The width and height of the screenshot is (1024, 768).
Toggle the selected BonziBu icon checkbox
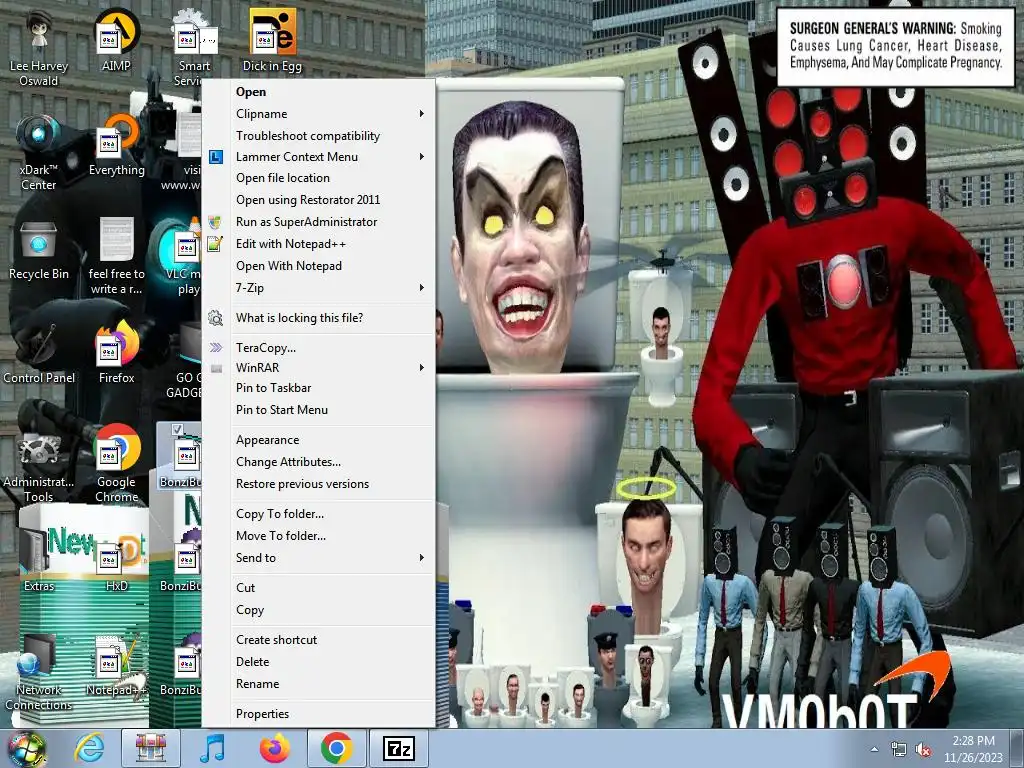click(176, 429)
